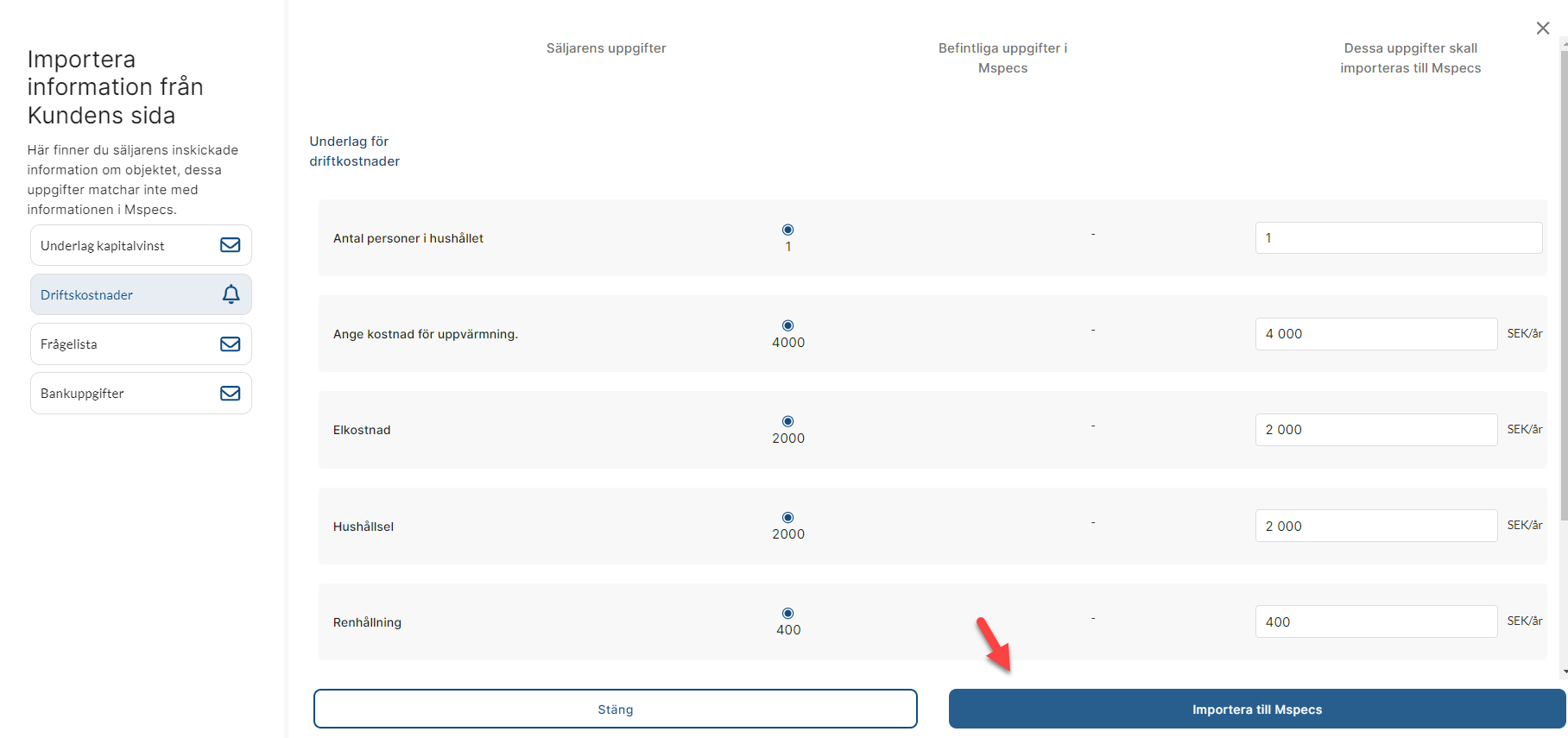The width and height of the screenshot is (1568, 738).
Task: Click the Befintliga uppgifter i Mspecs header
Action: tap(1002, 58)
